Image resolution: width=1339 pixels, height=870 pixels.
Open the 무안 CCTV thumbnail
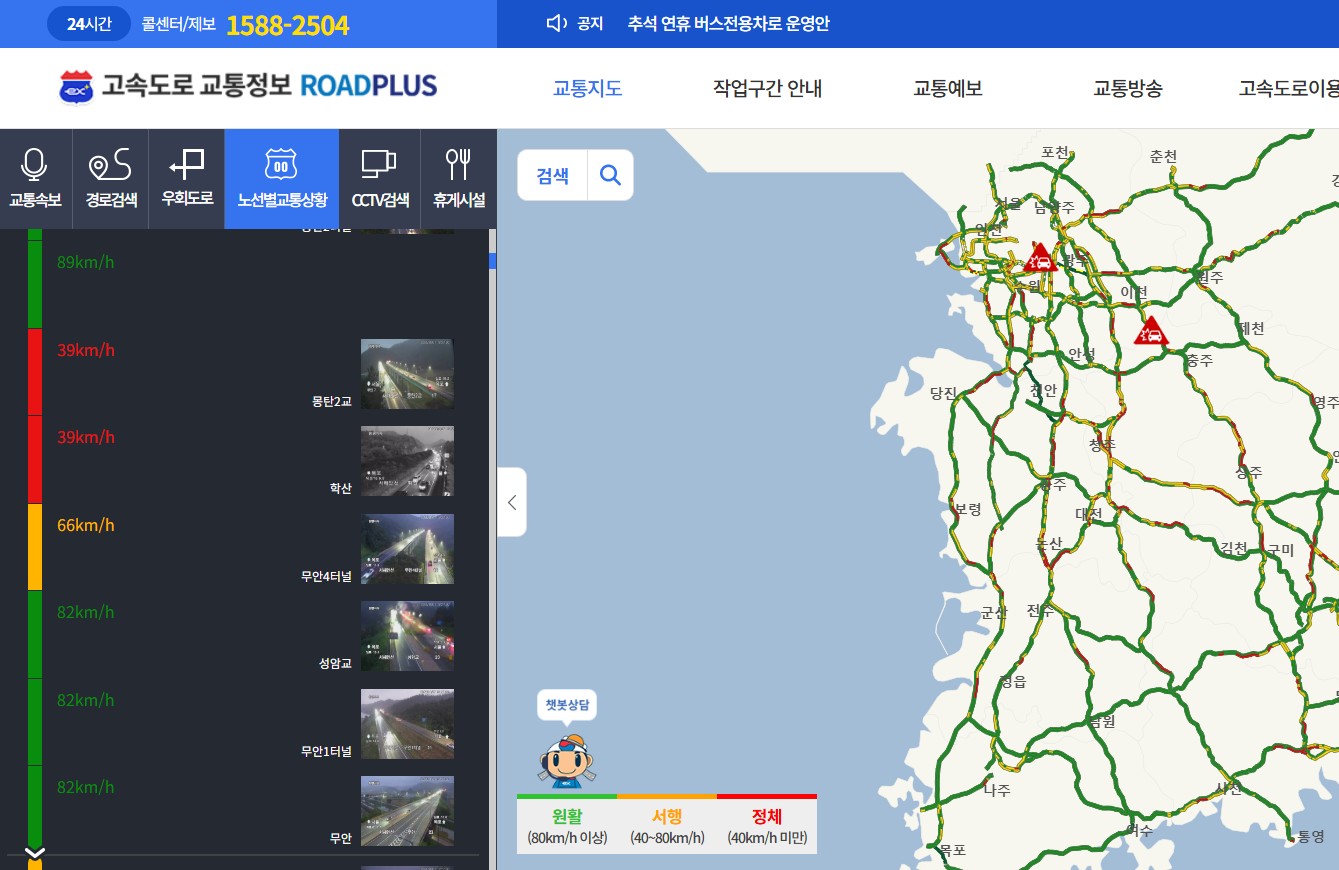coord(407,811)
